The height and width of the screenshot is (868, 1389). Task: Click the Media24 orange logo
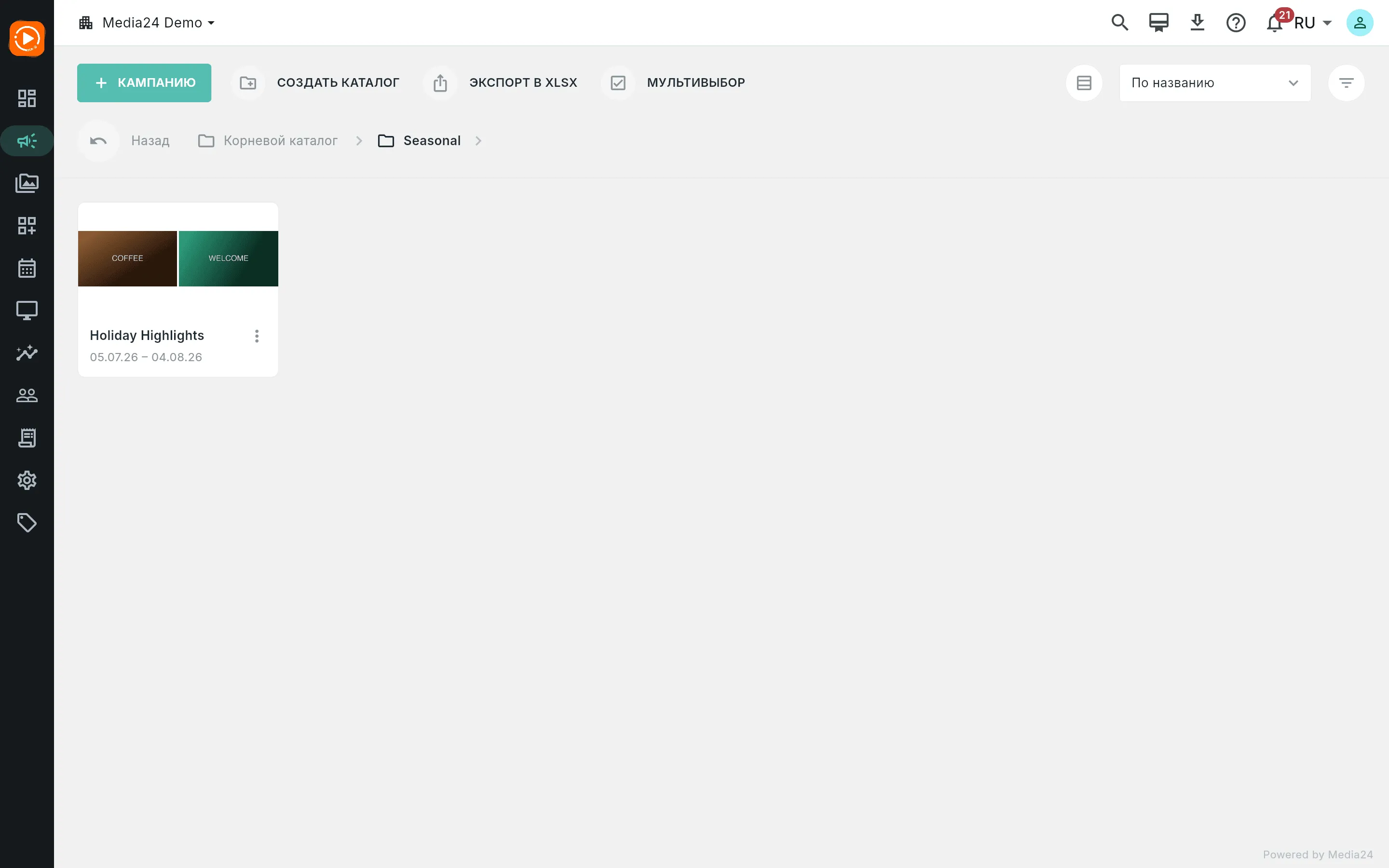point(27,39)
